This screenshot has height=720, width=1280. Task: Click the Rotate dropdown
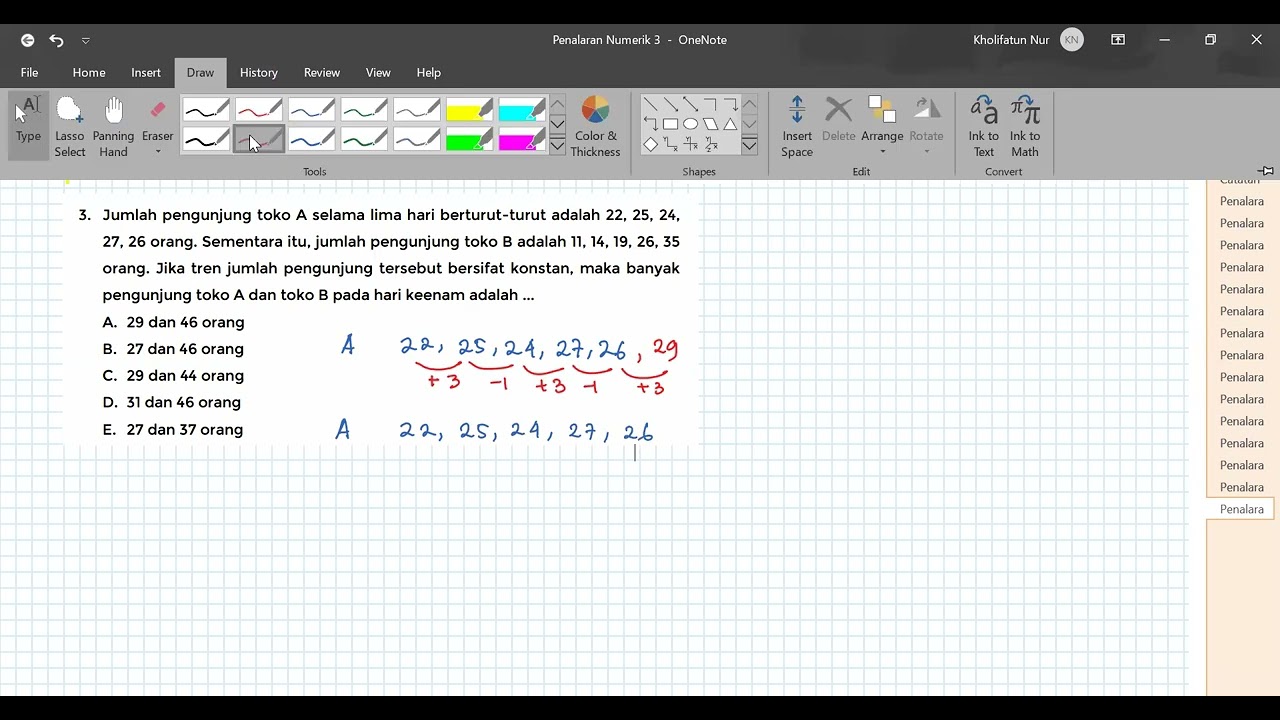click(x=926, y=125)
